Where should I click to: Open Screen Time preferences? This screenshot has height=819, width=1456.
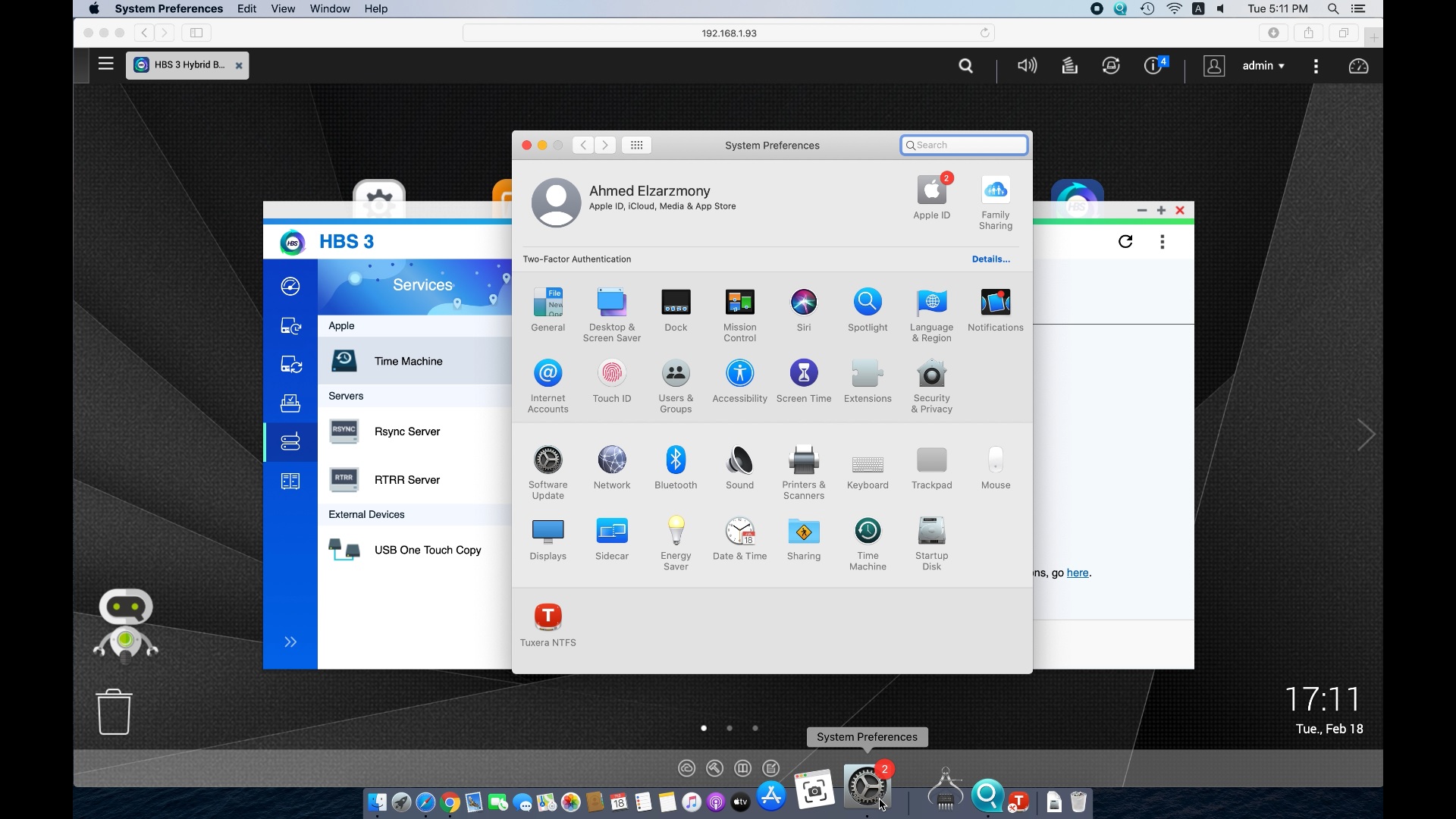pos(804,381)
